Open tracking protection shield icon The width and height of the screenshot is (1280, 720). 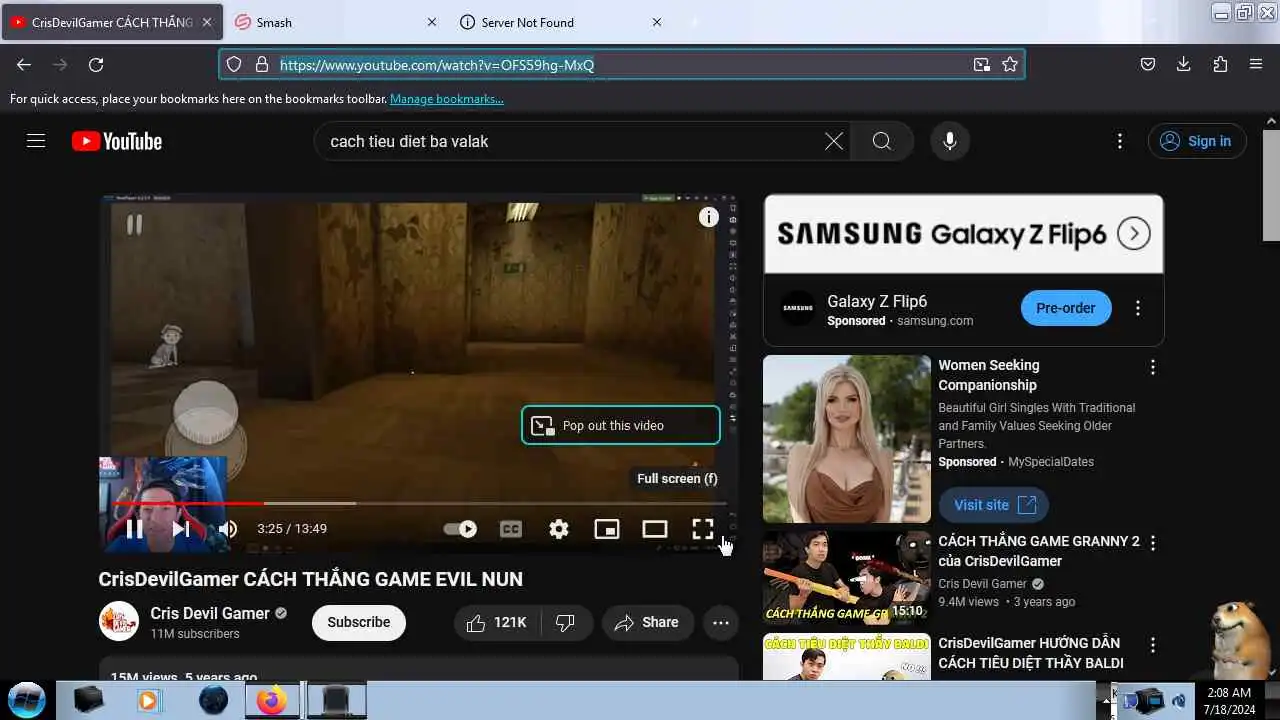tap(234, 64)
